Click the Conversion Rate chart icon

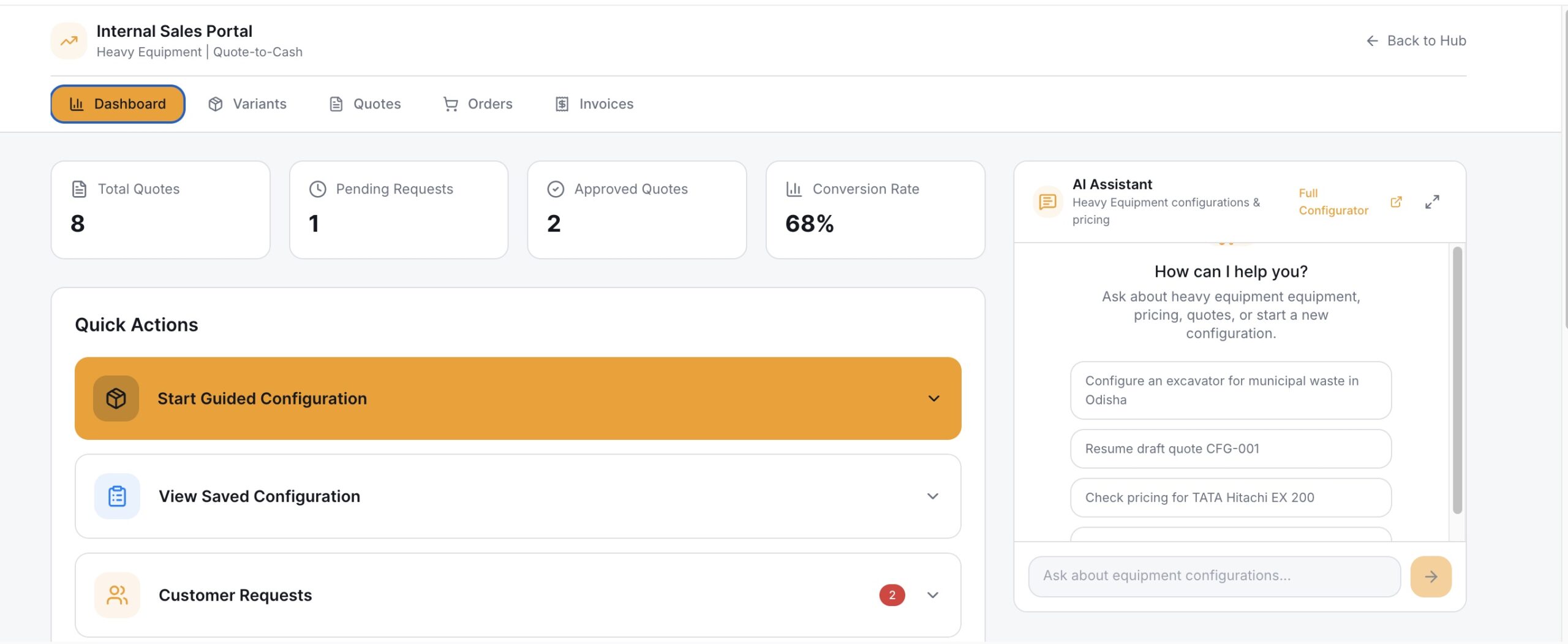(793, 189)
